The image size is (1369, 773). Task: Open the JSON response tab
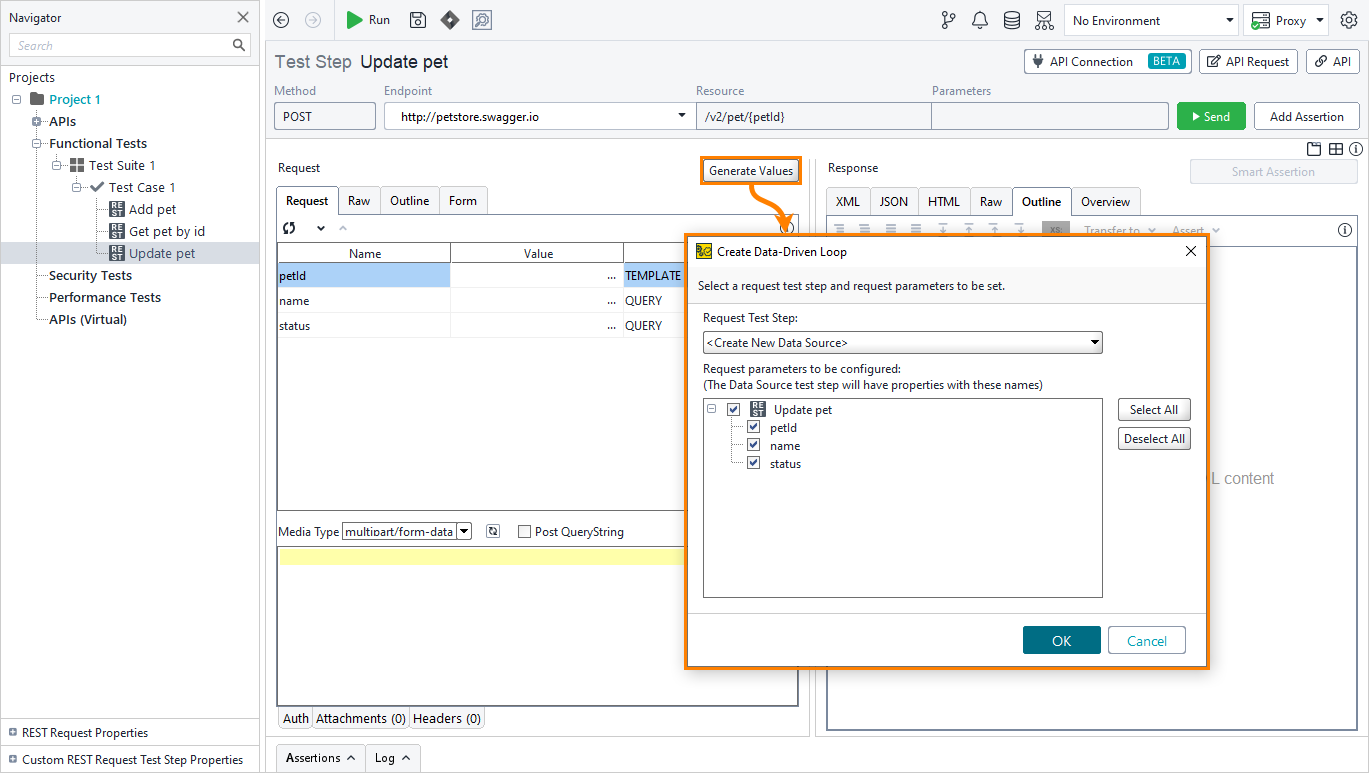pyautogui.click(x=893, y=201)
